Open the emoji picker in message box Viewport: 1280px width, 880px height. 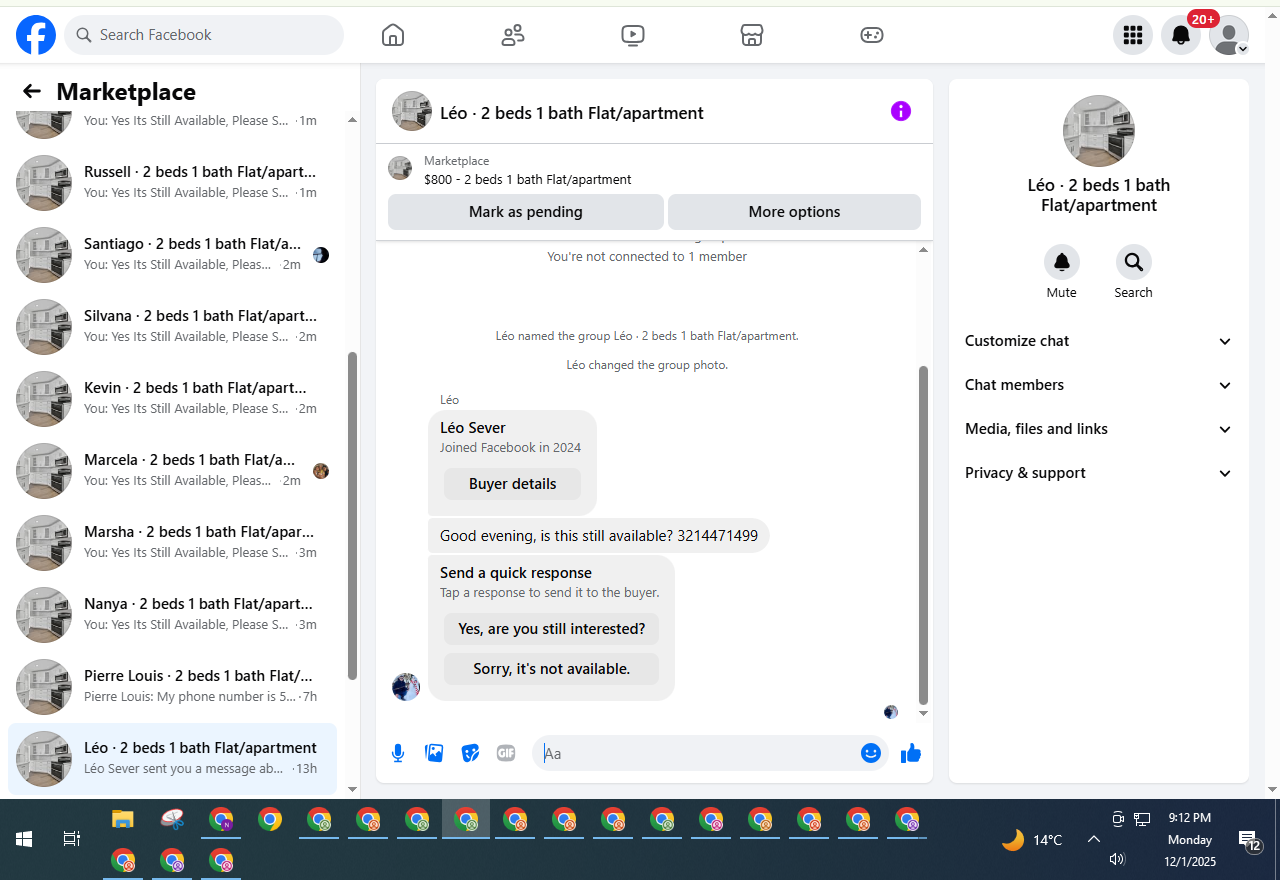(x=871, y=753)
